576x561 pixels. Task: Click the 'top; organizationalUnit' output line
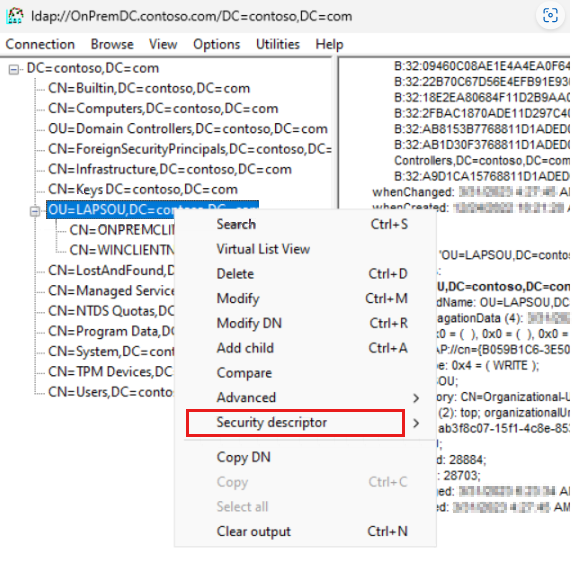(x=504, y=413)
